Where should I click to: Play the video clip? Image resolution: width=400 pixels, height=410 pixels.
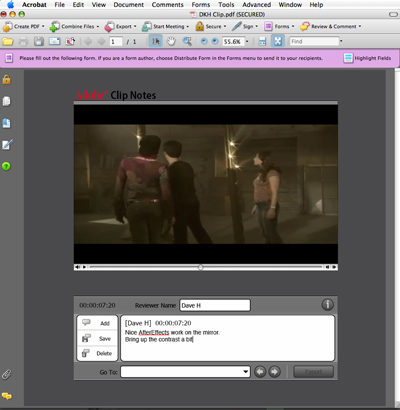pos(84,267)
